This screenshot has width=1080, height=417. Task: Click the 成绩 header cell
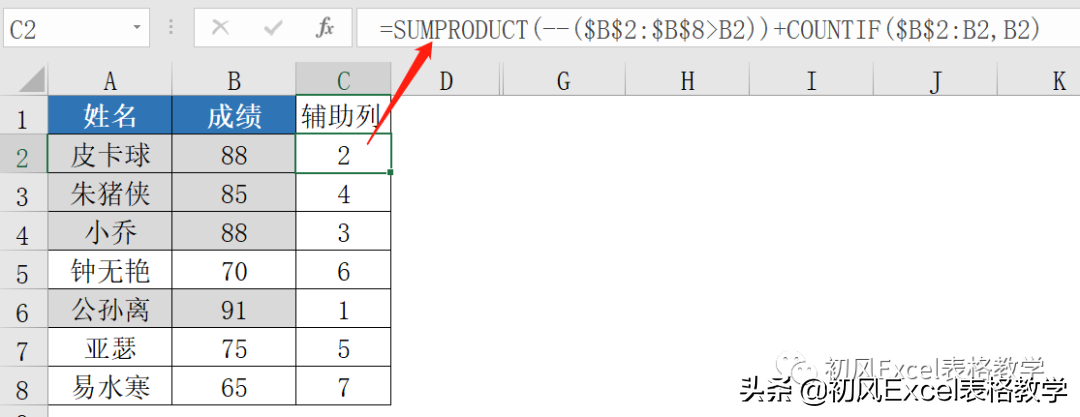pos(233,115)
